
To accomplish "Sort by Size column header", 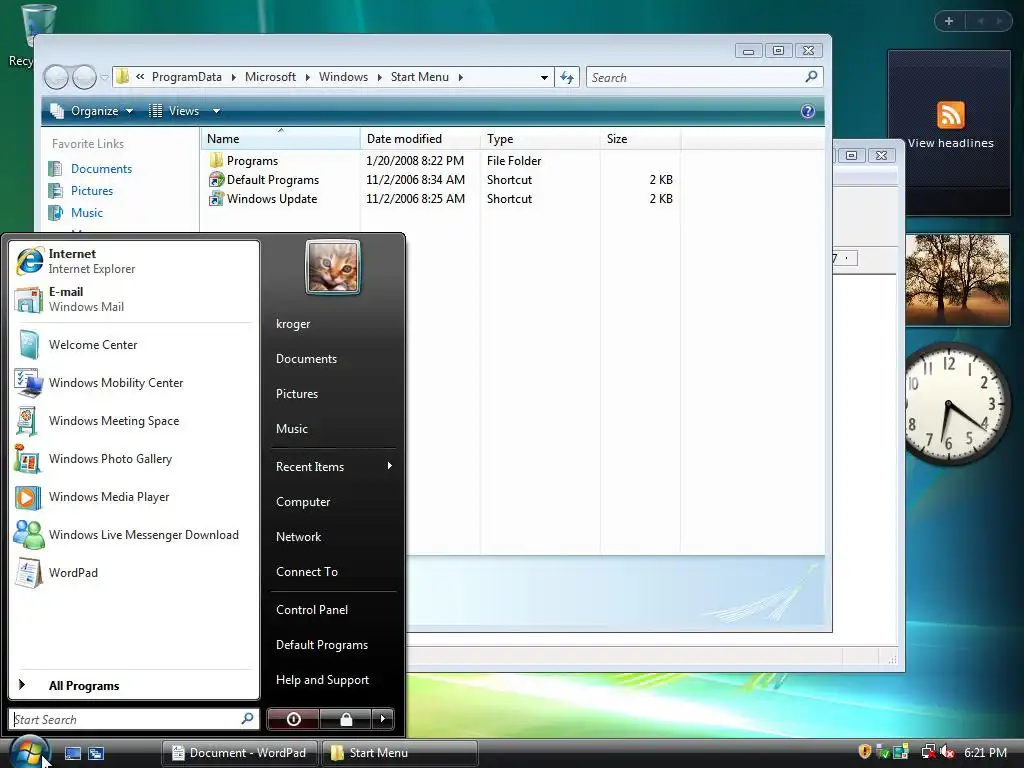I will click(x=640, y=138).
